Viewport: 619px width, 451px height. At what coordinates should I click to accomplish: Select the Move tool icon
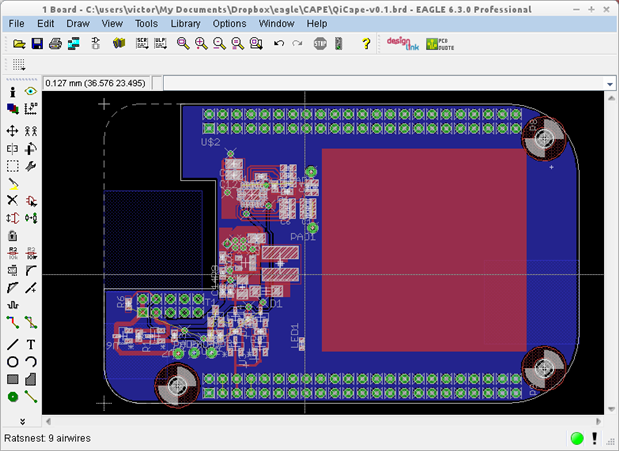(13, 131)
